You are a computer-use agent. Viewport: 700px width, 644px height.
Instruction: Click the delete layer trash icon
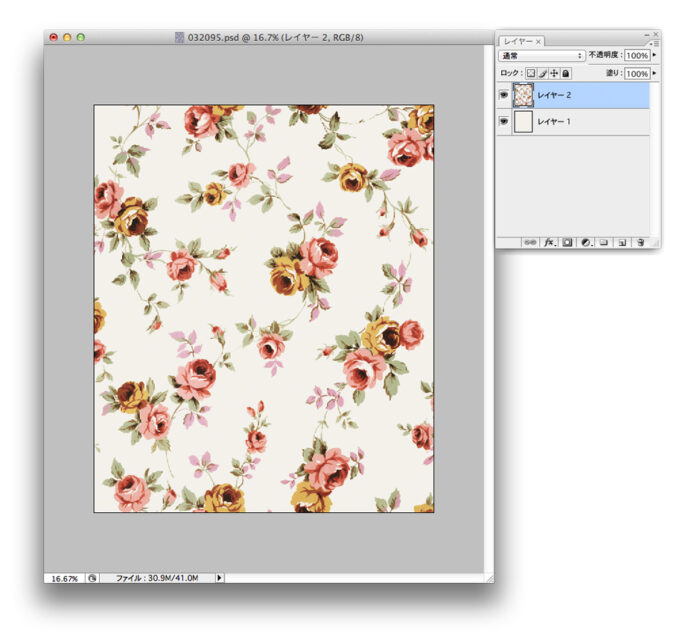click(x=640, y=242)
